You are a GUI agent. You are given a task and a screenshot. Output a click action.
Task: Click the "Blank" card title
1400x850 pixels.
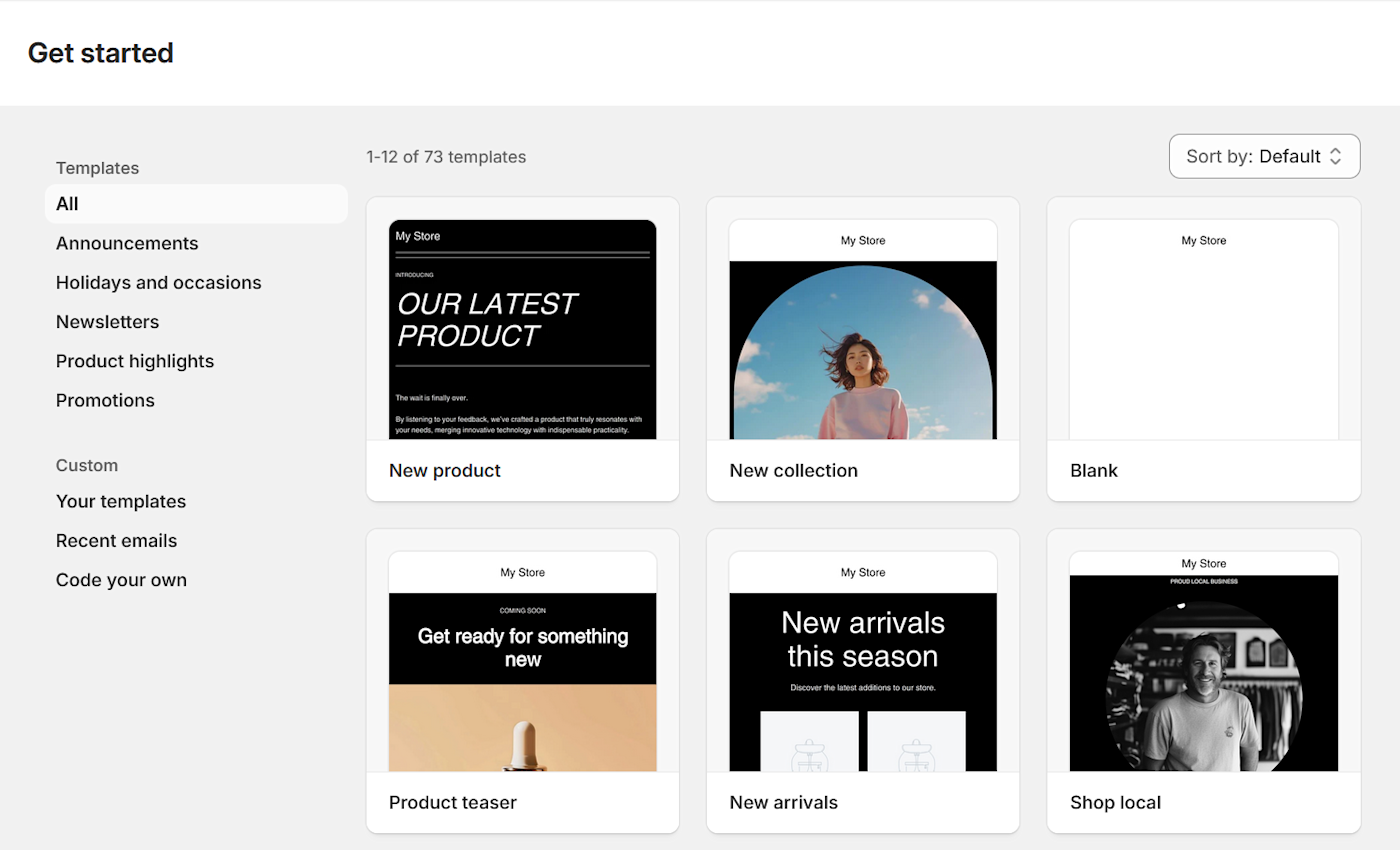[x=1094, y=470]
